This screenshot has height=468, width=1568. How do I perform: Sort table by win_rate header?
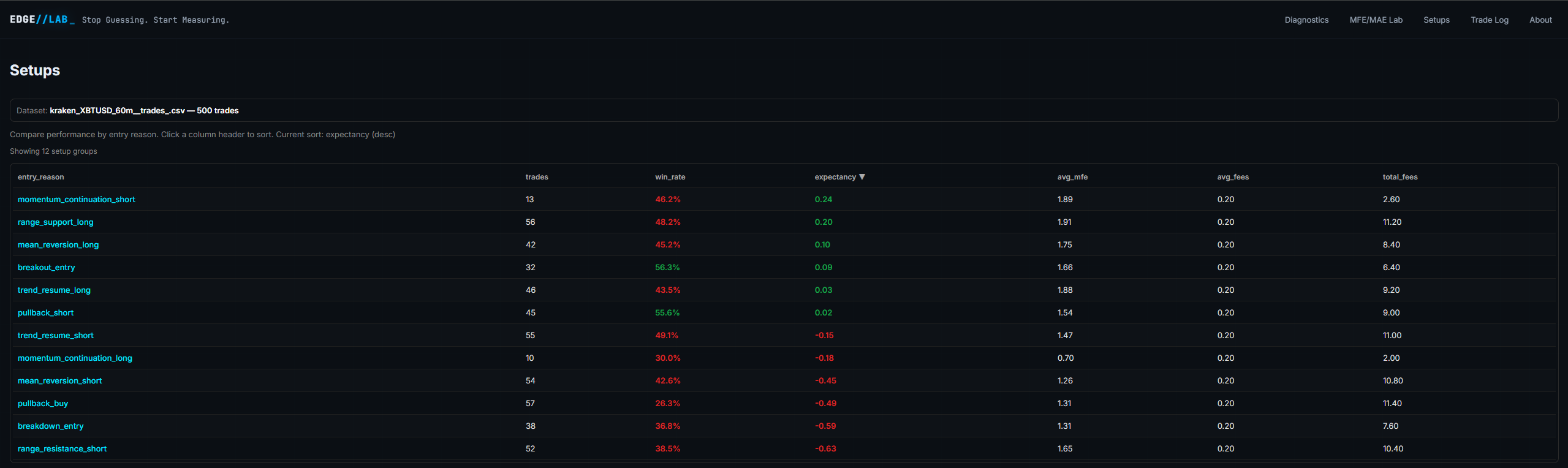tap(670, 177)
